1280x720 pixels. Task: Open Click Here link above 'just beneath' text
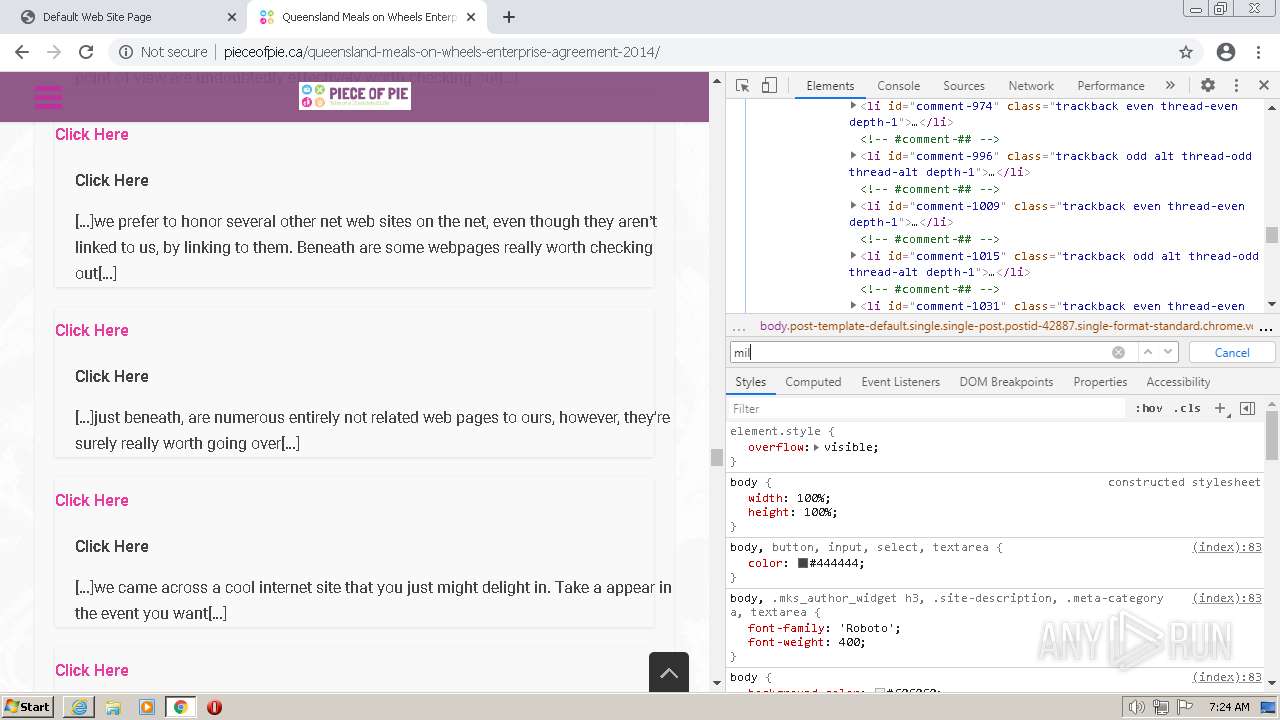[x=92, y=330]
